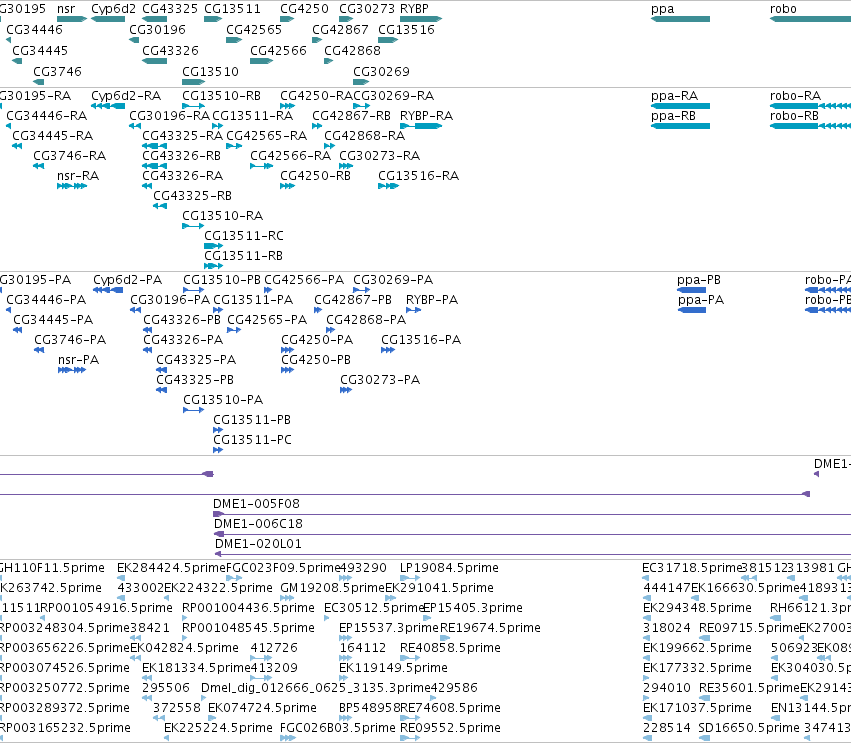The width and height of the screenshot is (851, 743).
Task: Select EST EK294348.5prime
Action: [697, 608]
